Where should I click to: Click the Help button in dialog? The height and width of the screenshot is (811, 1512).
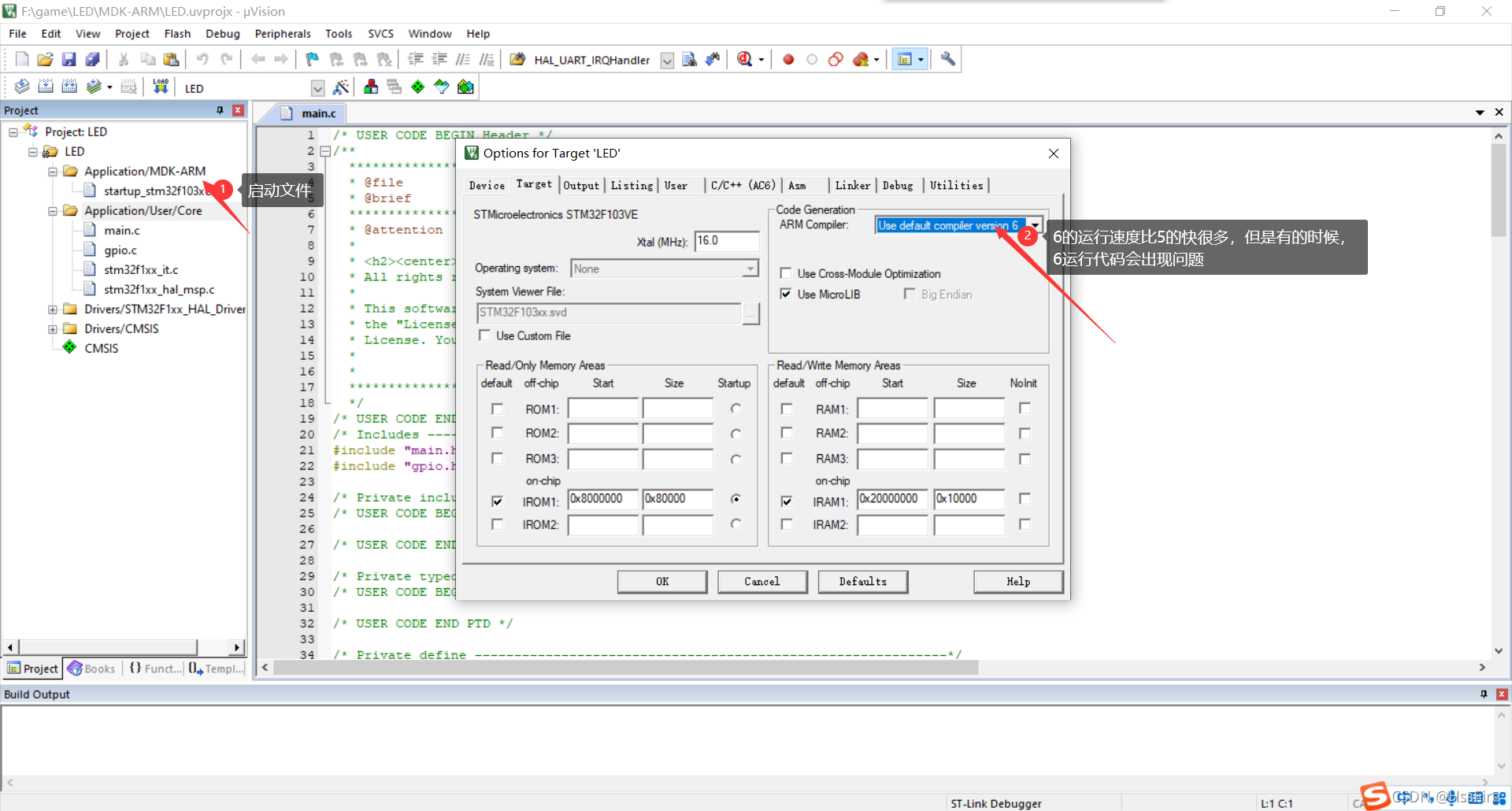click(1018, 582)
